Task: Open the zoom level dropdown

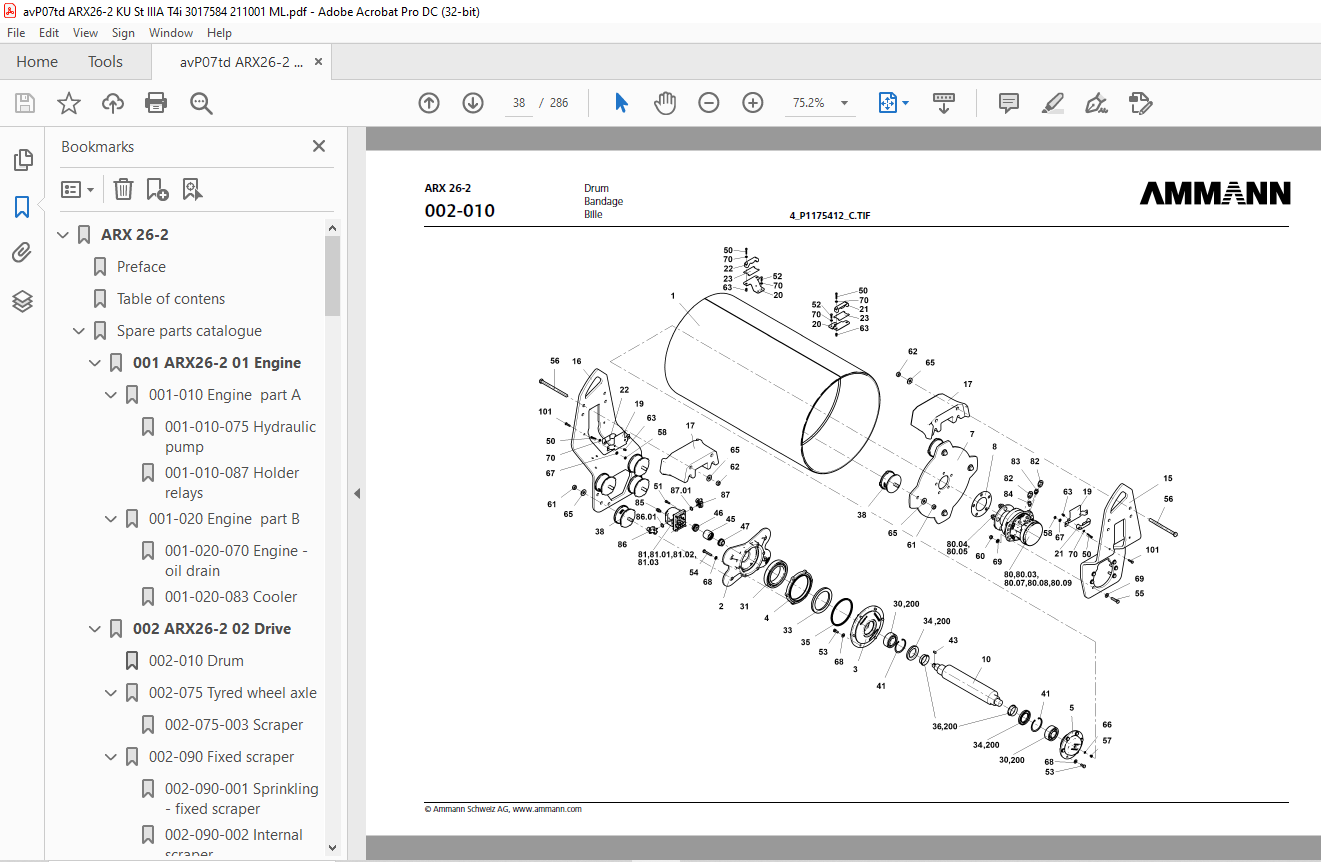Action: pos(845,103)
